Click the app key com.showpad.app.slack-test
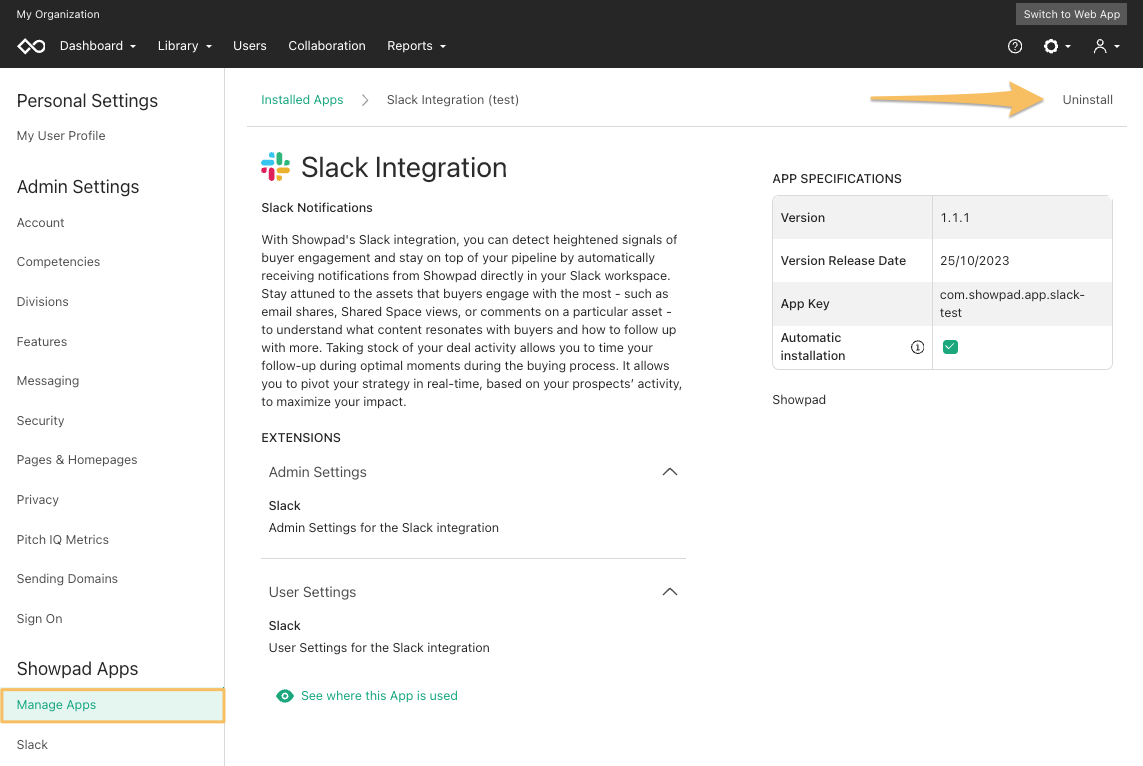 click(x=1012, y=304)
